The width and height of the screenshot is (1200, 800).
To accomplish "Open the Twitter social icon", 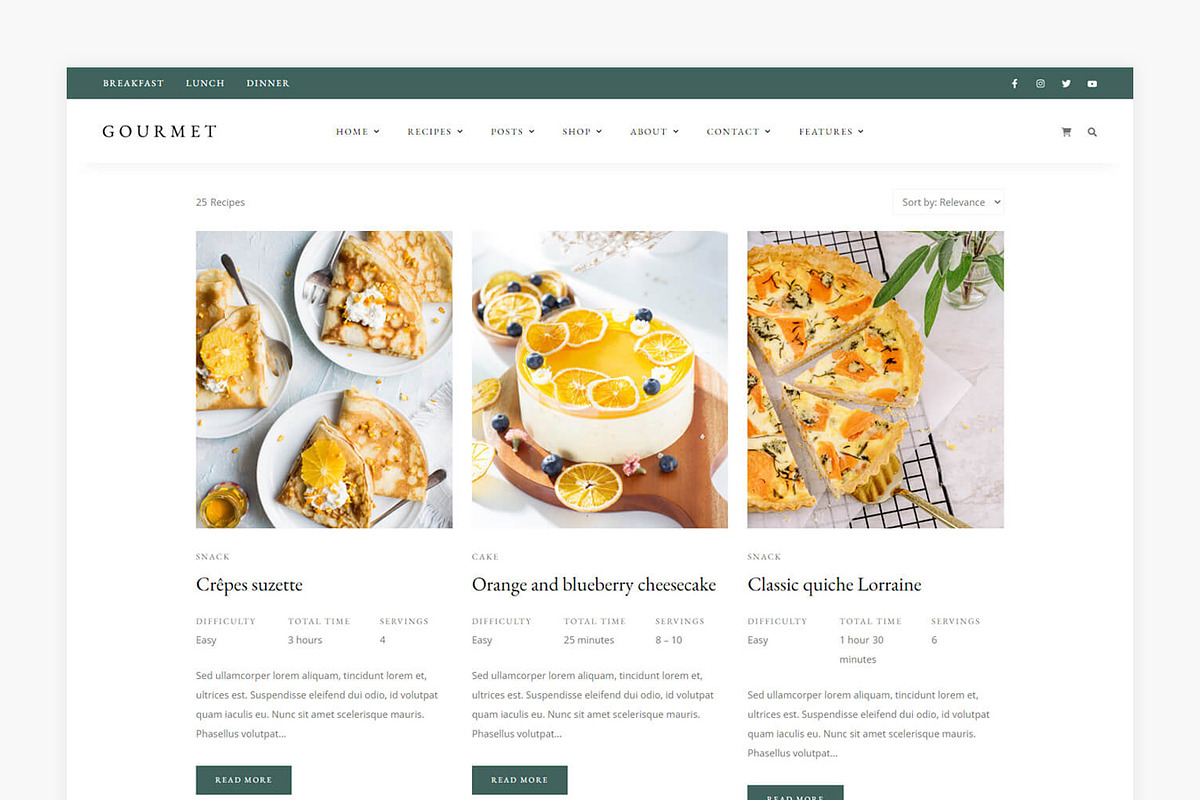I will pos(1066,84).
